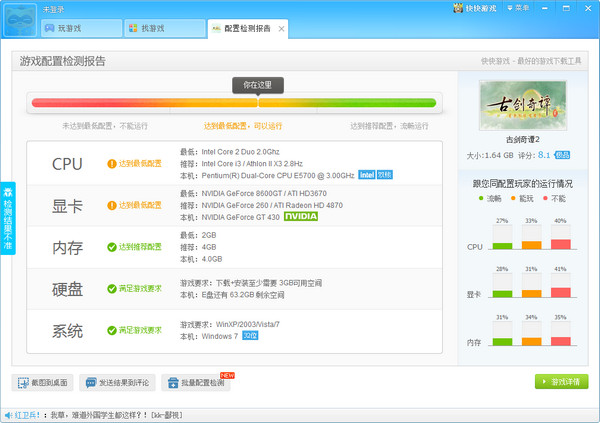The height and width of the screenshot is (423, 600).
Task: Click the 双核 badge beside Intel
Action: pyautogui.click(x=385, y=175)
